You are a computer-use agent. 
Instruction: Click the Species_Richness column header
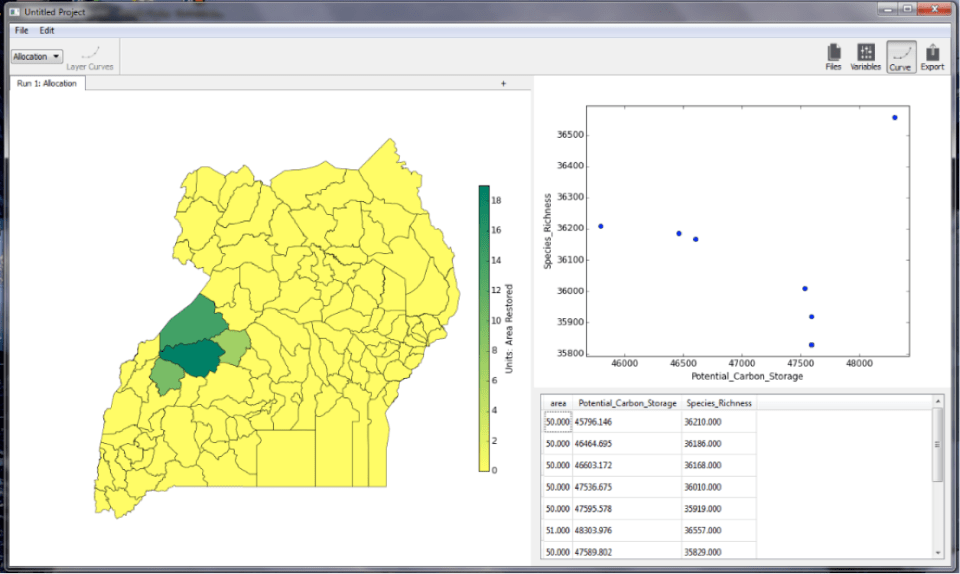pyautogui.click(x=719, y=403)
